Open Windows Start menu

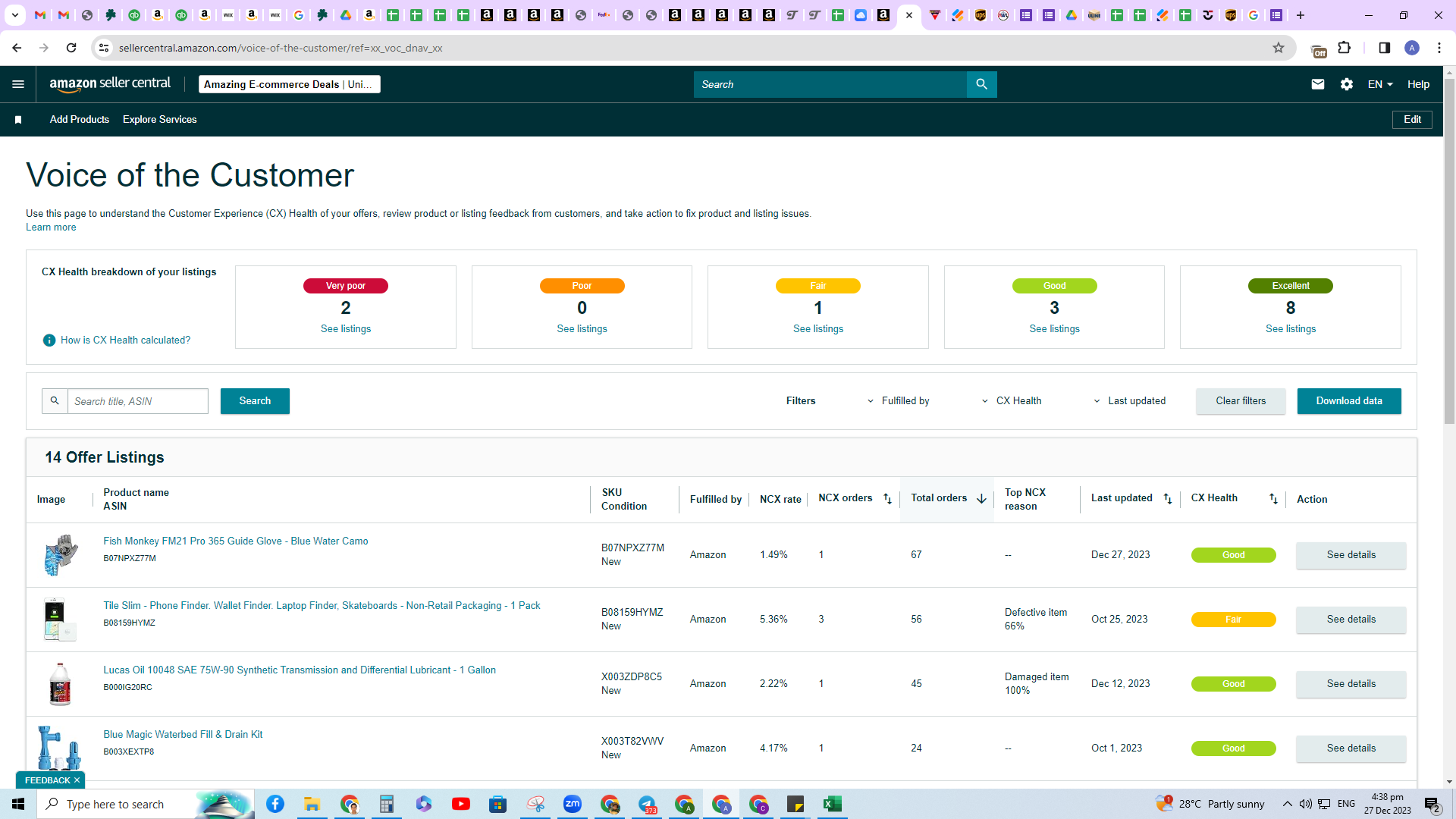(x=18, y=804)
